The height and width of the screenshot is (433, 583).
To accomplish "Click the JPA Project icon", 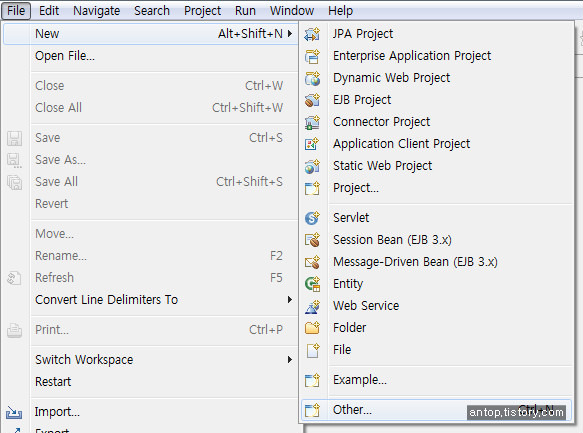I will (x=312, y=34).
